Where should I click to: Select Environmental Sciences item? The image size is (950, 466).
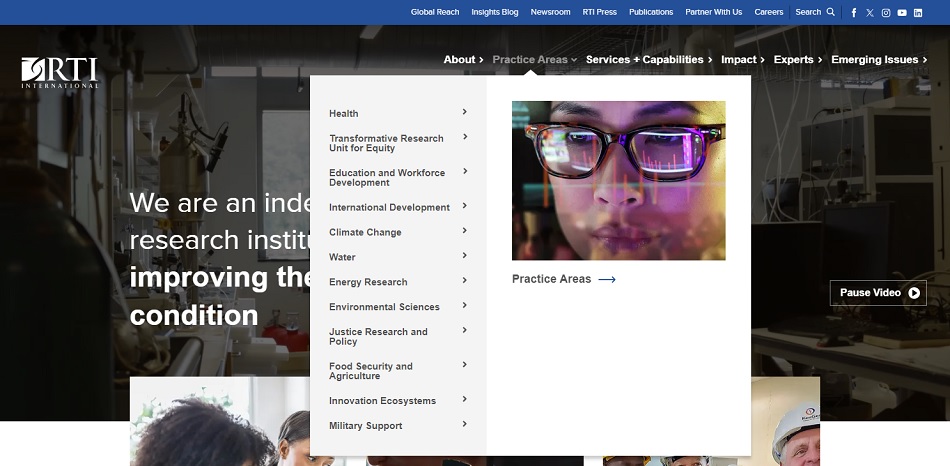pyautogui.click(x=385, y=307)
